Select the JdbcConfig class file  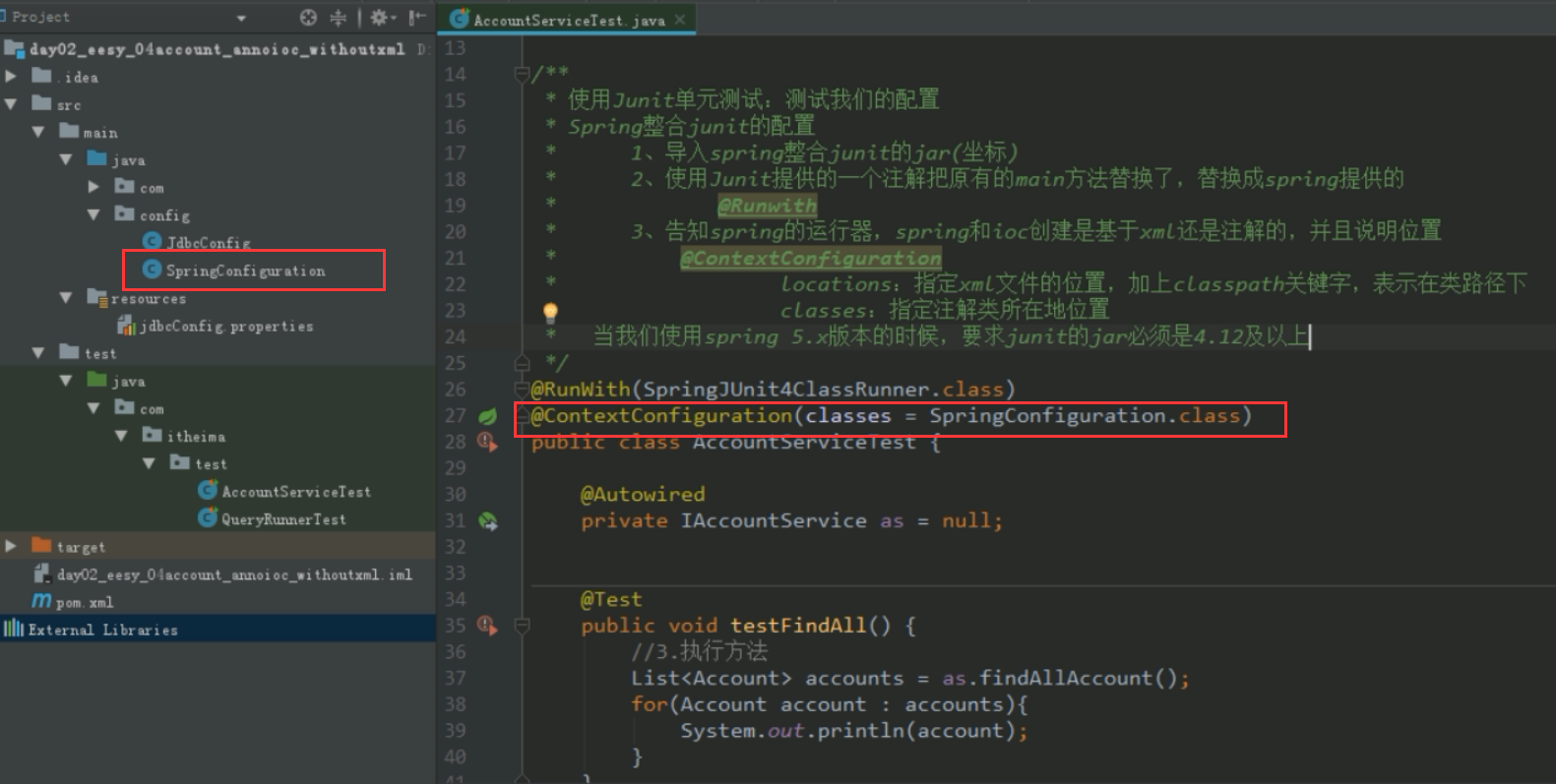pos(209,242)
